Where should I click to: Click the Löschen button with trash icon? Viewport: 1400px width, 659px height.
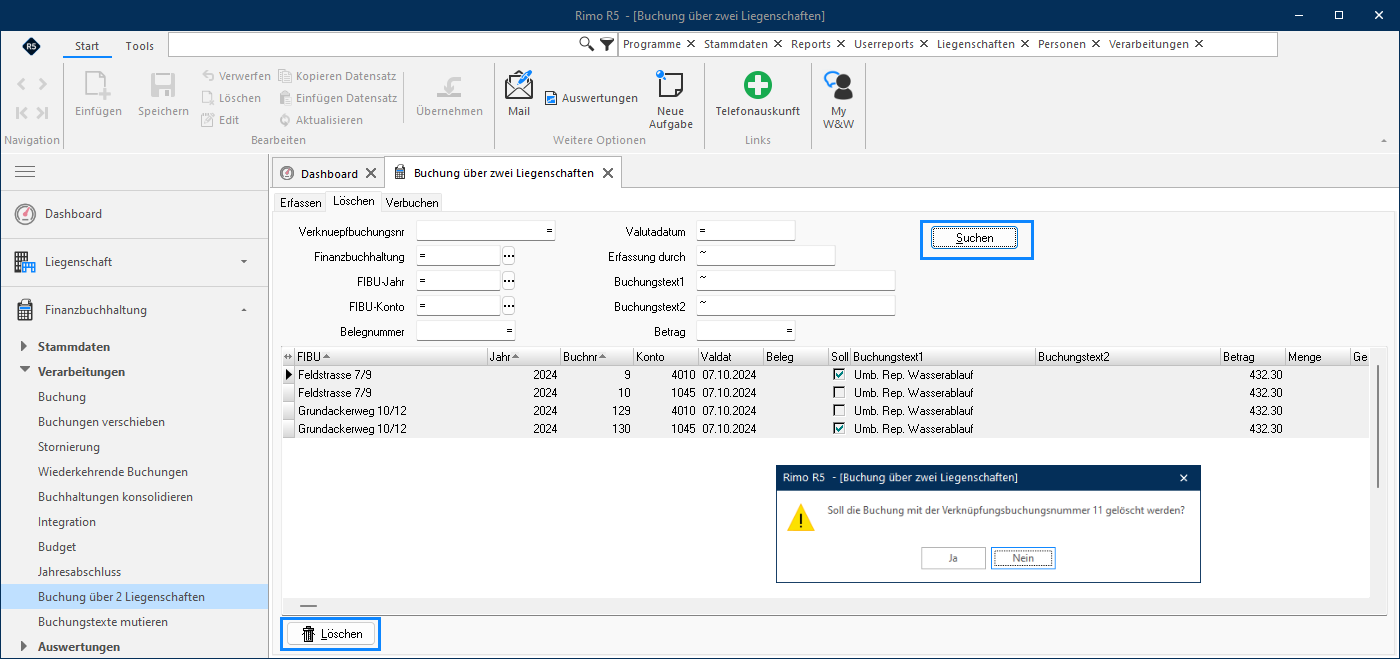pos(332,634)
